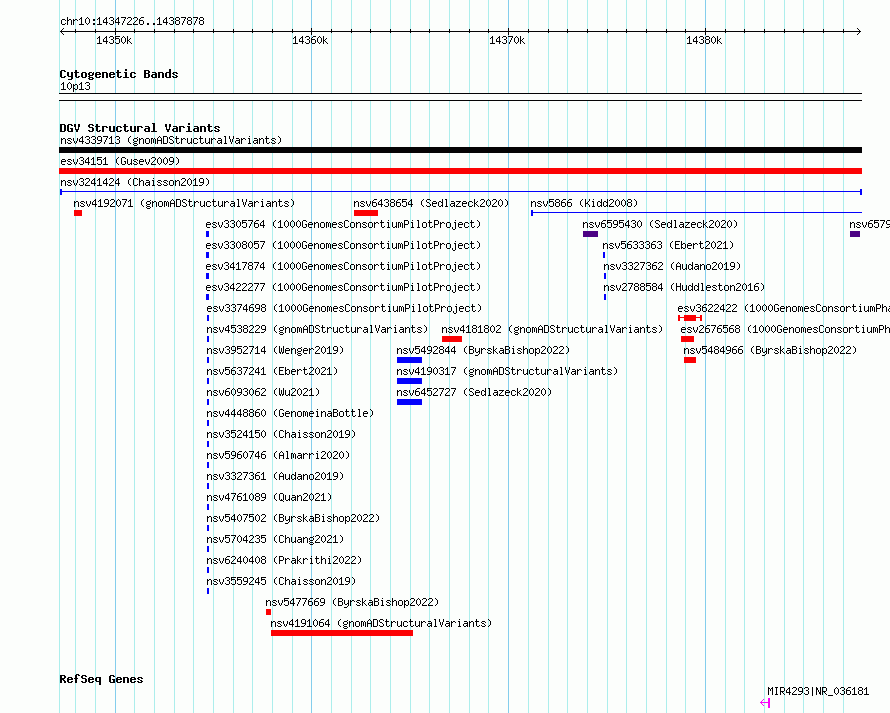Select red bar under nsv5484966
Image resolution: width=890 pixels, height=713 pixels.
pos(690,360)
